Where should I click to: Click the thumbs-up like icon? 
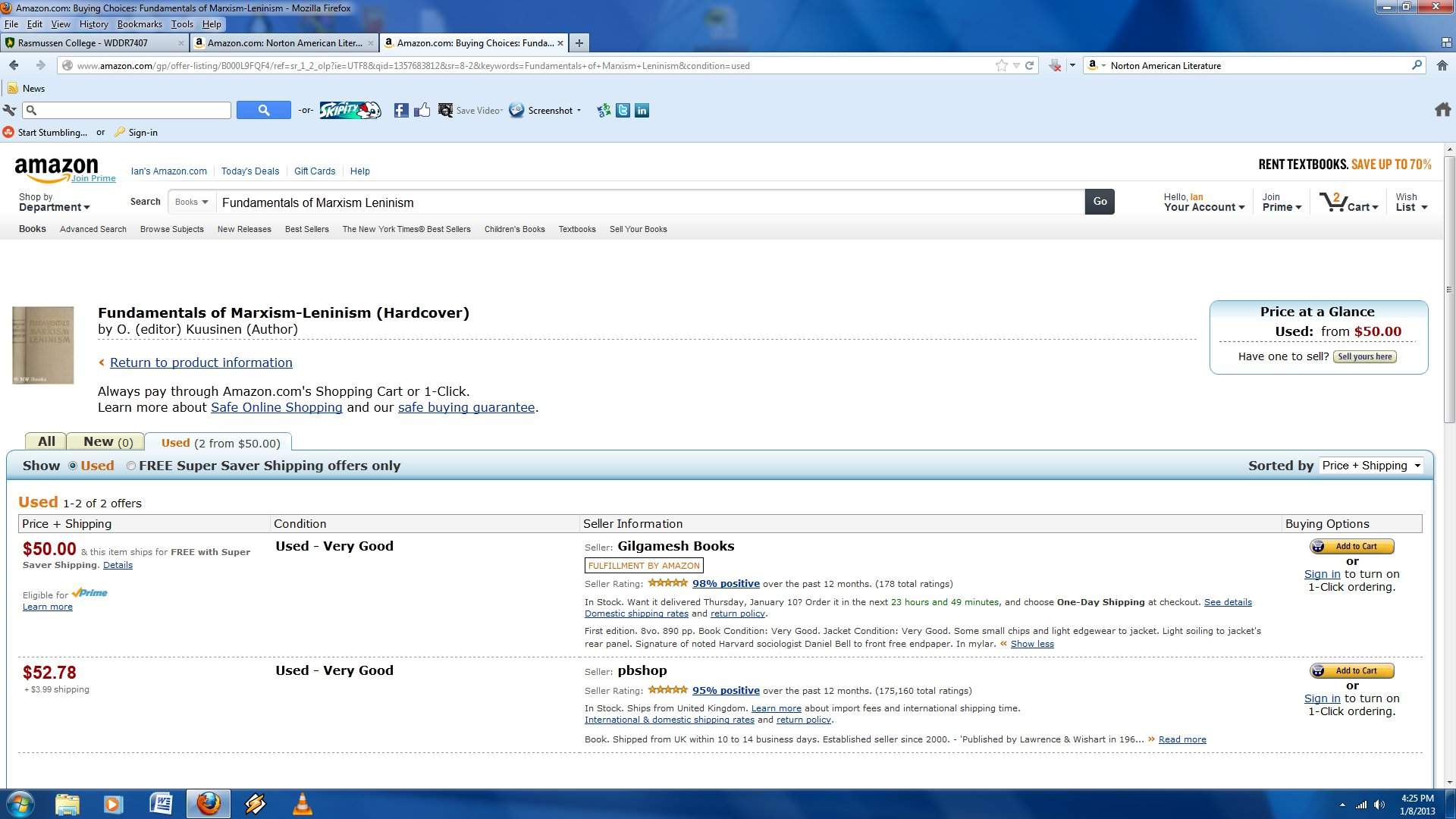click(x=422, y=111)
